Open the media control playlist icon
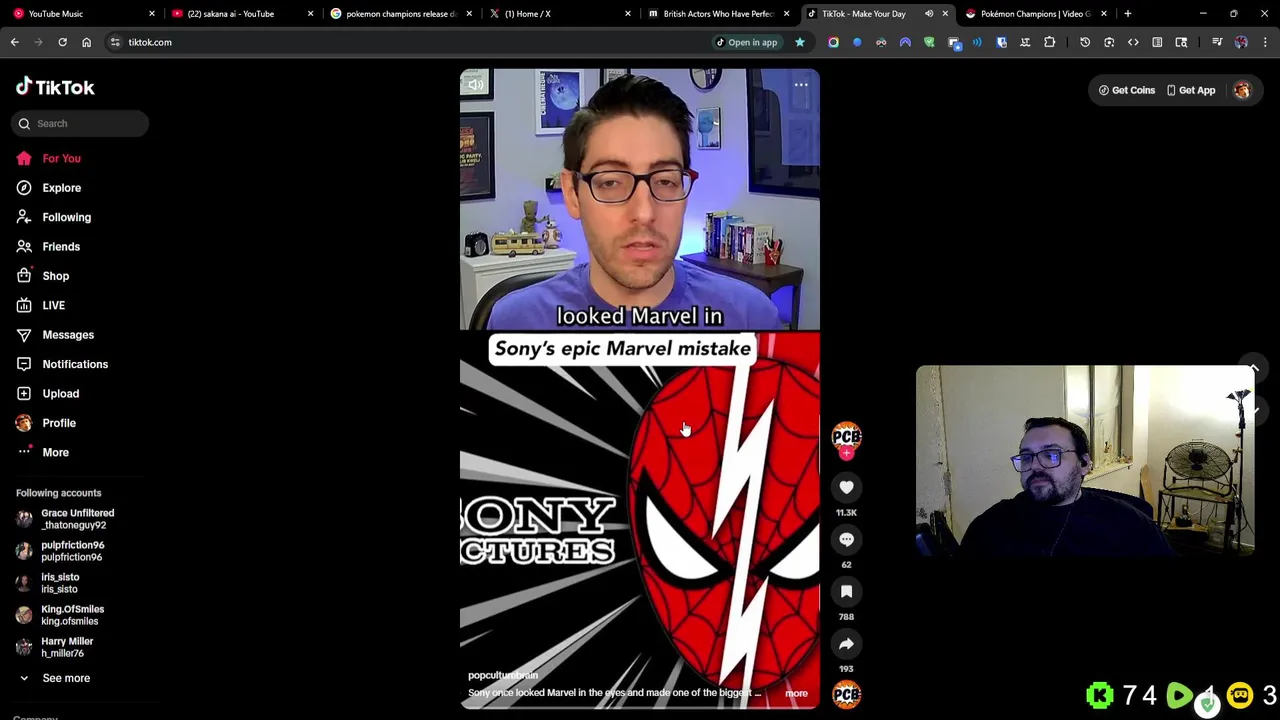The height and width of the screenshot is (720, 1280). (x=1217, y=42)
